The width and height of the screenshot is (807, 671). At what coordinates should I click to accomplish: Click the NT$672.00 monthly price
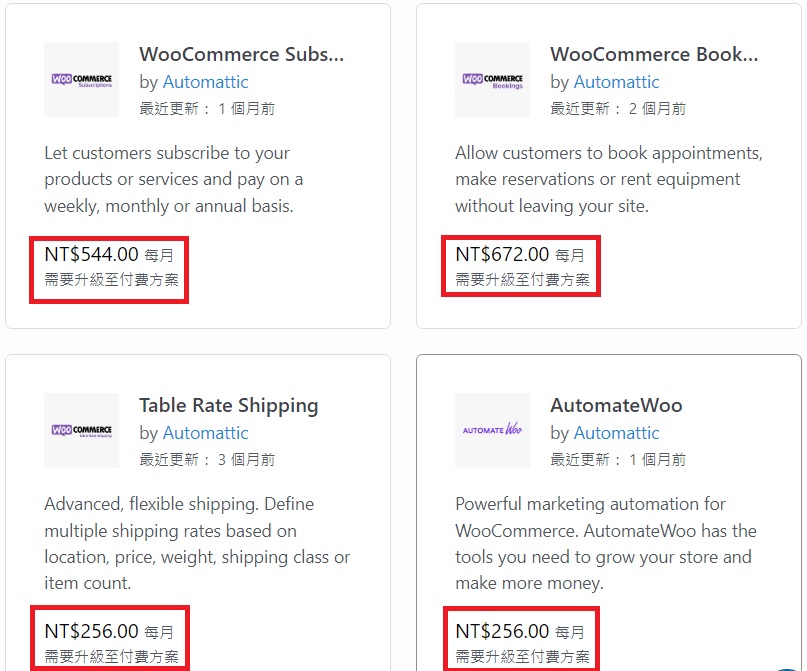pos(520,255)
